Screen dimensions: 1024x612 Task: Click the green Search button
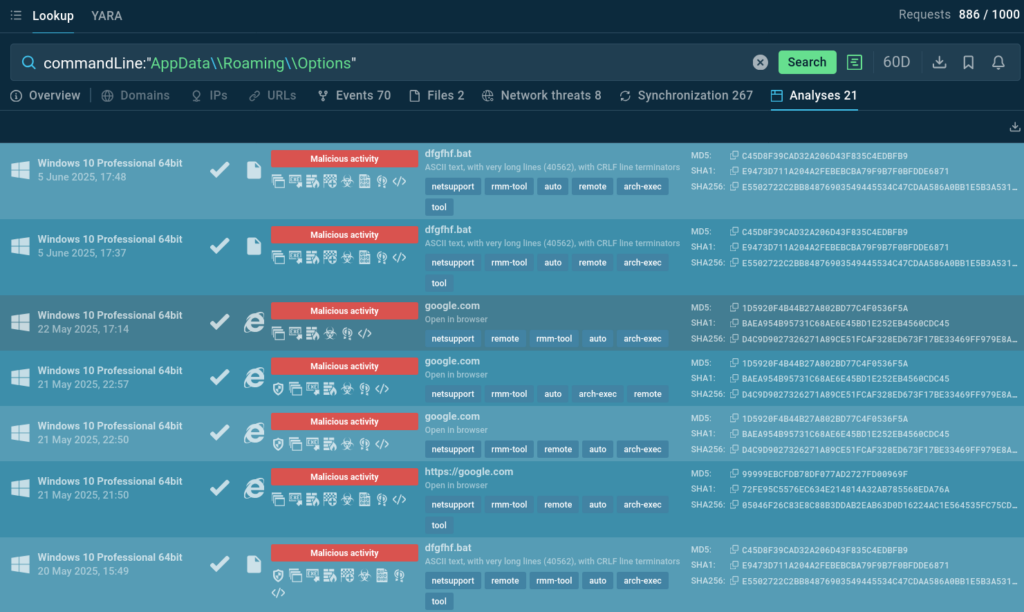[x=806, y=62]
